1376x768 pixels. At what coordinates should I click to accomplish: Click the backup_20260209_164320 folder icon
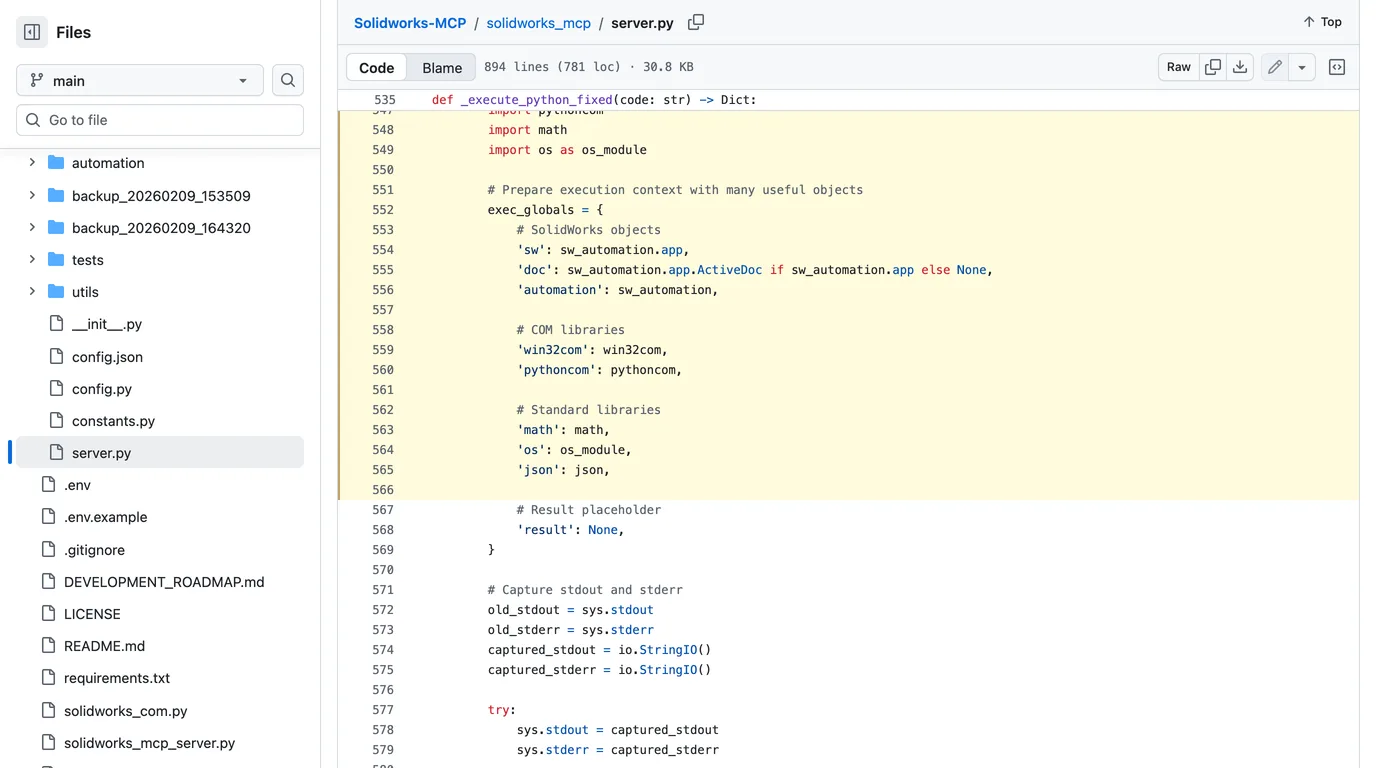pyautogui.click(x=56, y=227)
